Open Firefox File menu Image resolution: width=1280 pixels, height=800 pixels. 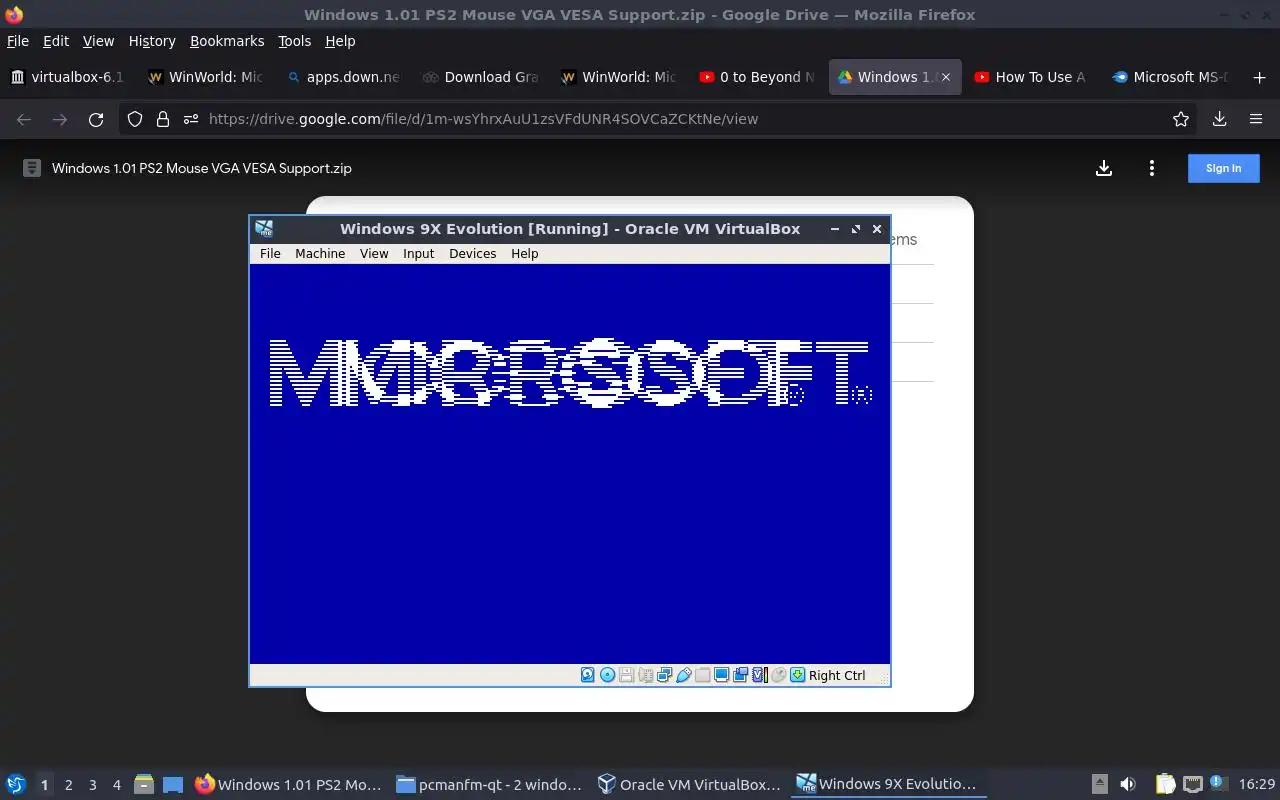(18, 41)
